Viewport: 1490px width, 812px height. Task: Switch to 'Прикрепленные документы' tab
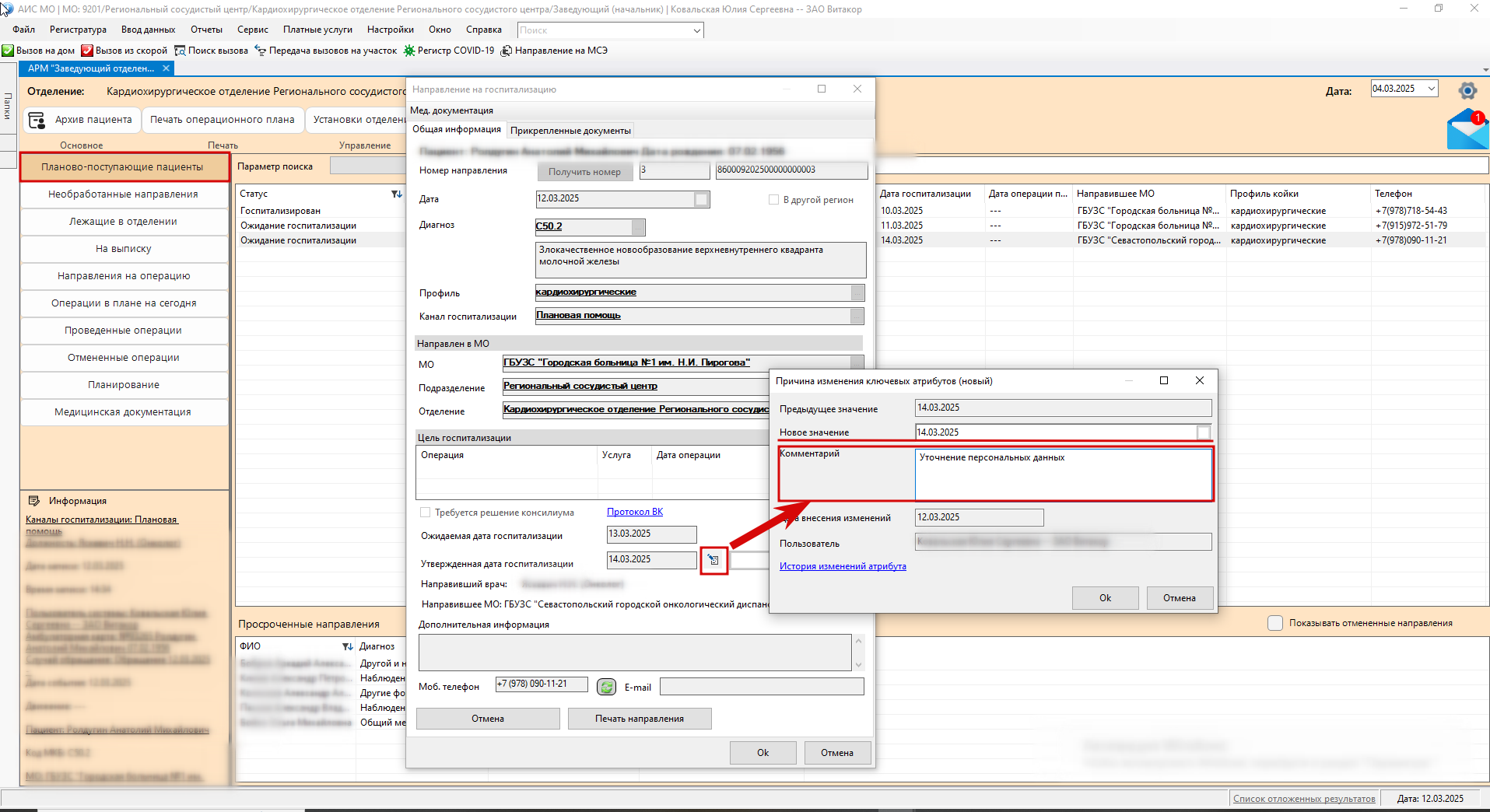coord(570,131)
